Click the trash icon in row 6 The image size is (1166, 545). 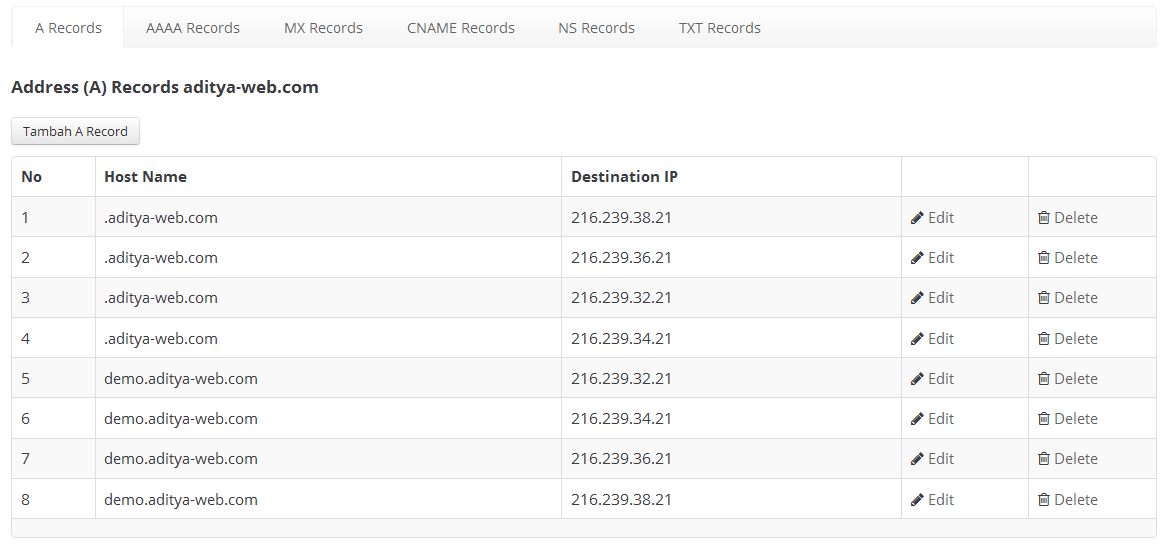(1044, 419)
